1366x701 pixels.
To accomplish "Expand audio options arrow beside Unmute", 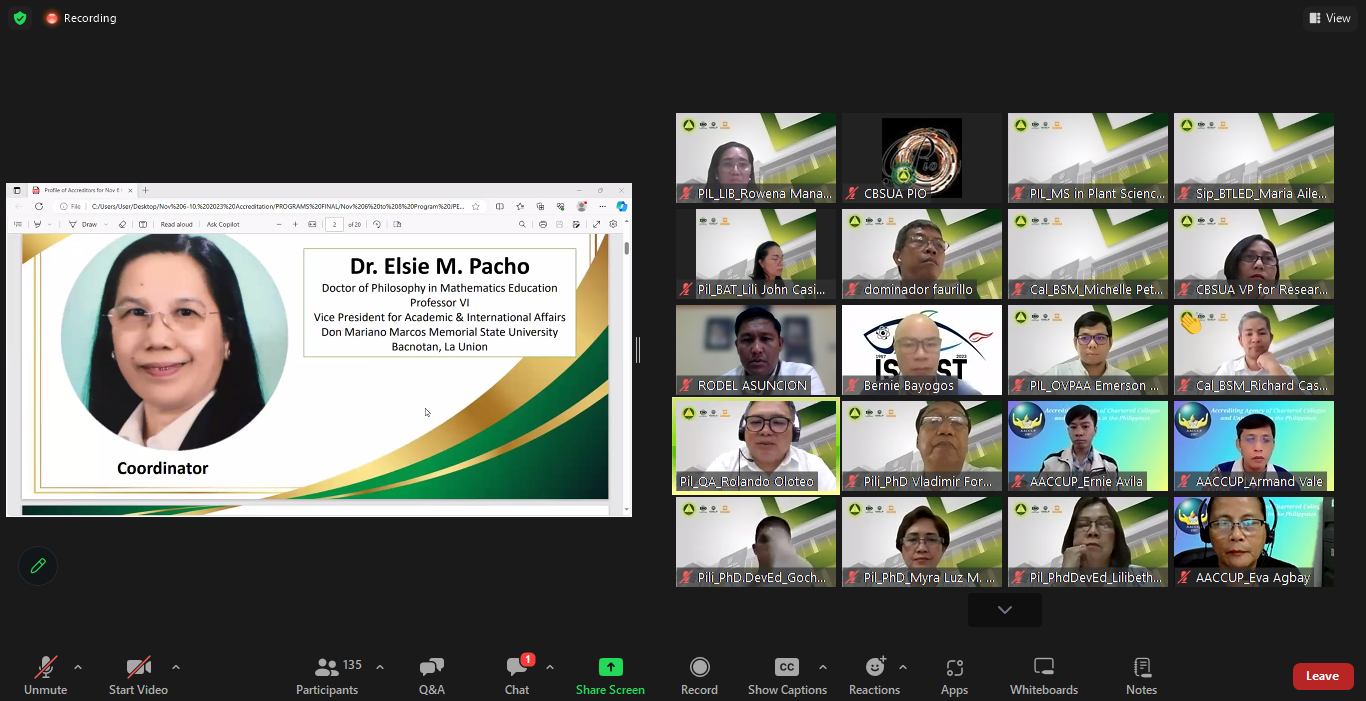I will (x=78, y=667).
